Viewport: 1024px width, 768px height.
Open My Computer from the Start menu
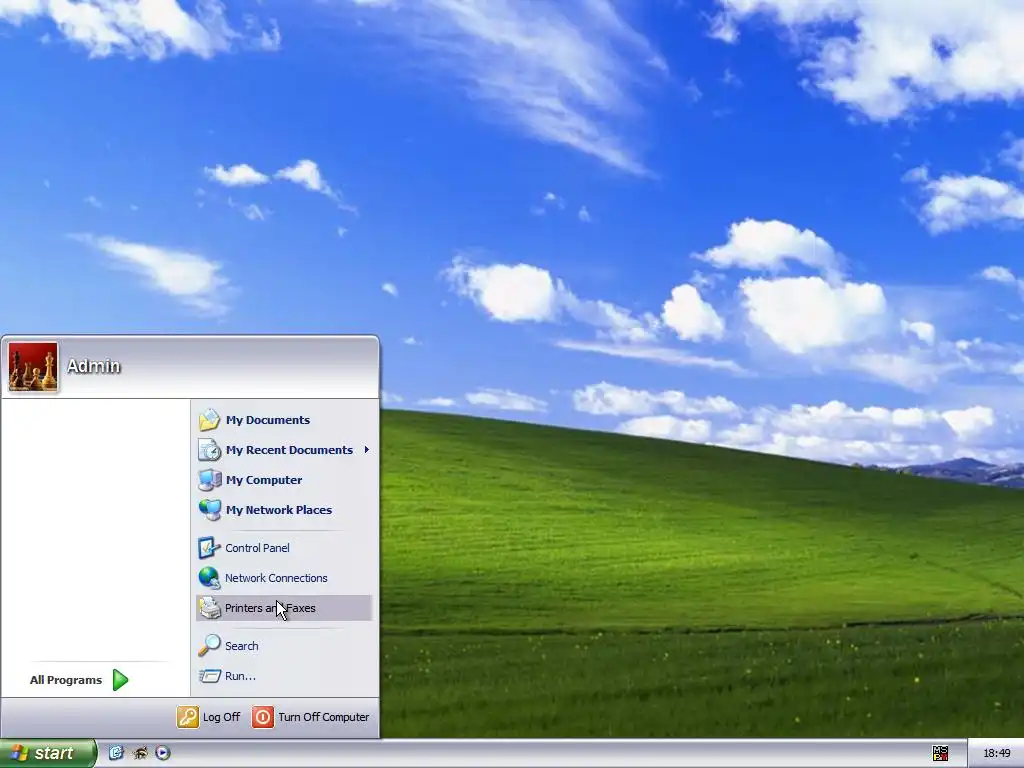(284, 480)
